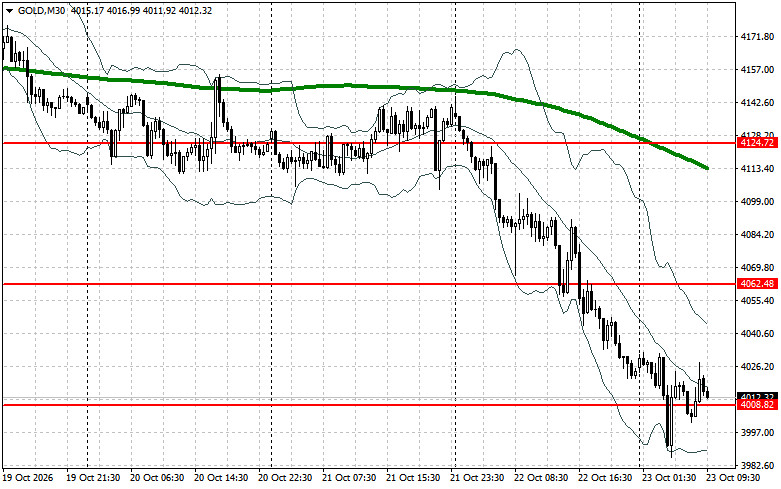
Task: Click the 23 Oct 09:30 time label
Action: click(x=733, y=478)
